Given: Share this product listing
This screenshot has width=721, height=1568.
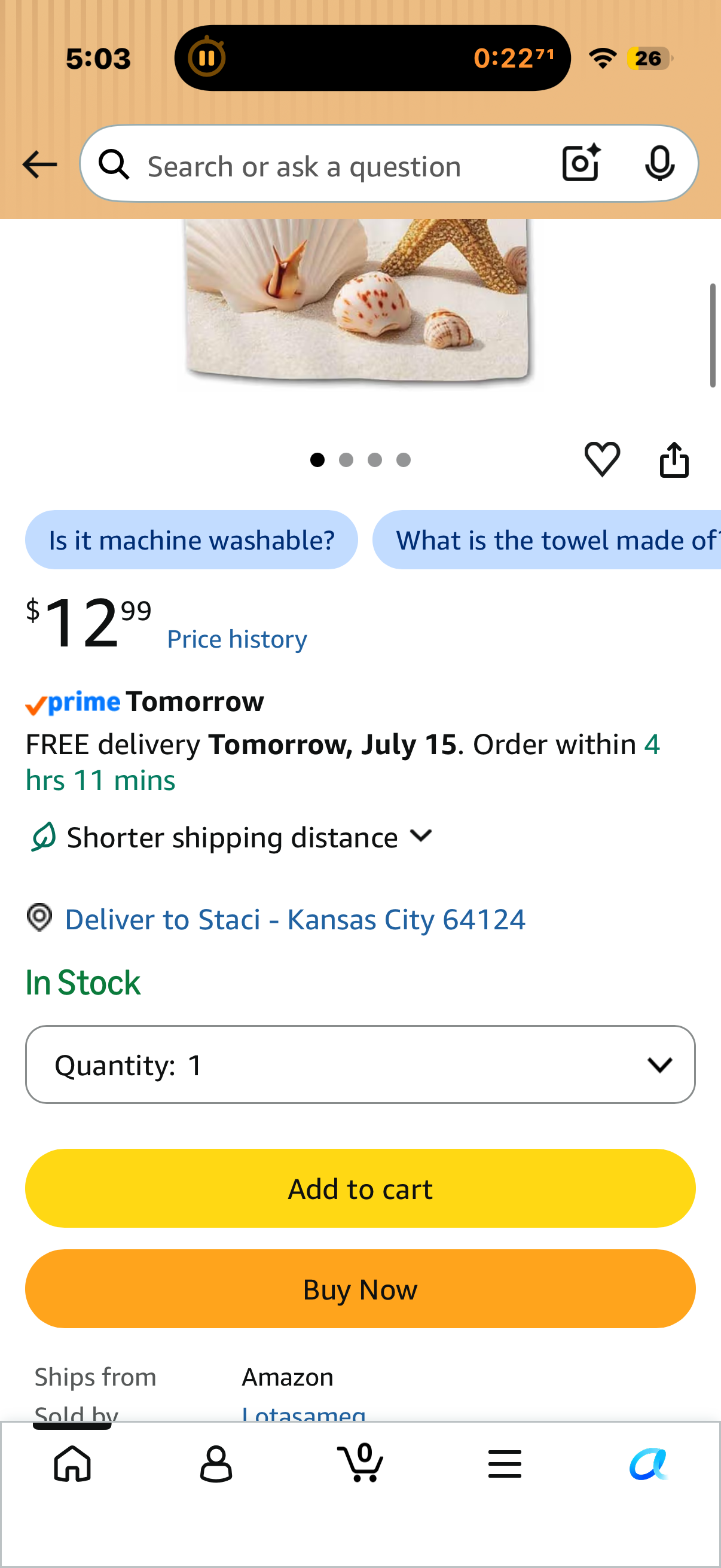Looking at the screenshot, I should coord(674,459).
